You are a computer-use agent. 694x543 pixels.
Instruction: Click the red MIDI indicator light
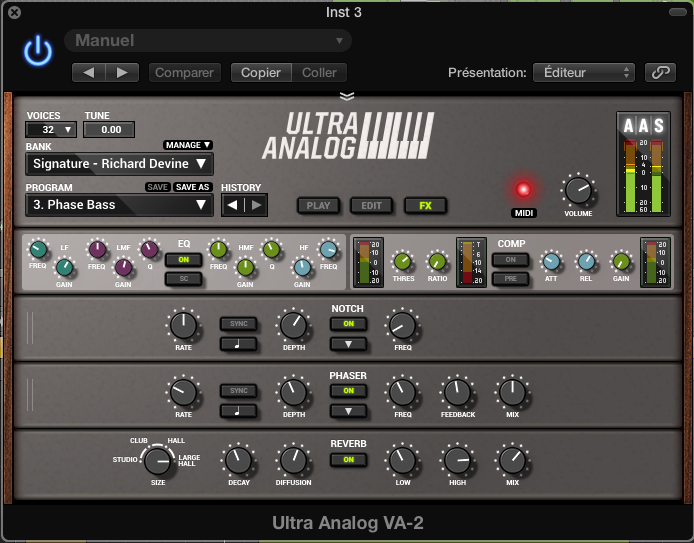tap(524, 189)
